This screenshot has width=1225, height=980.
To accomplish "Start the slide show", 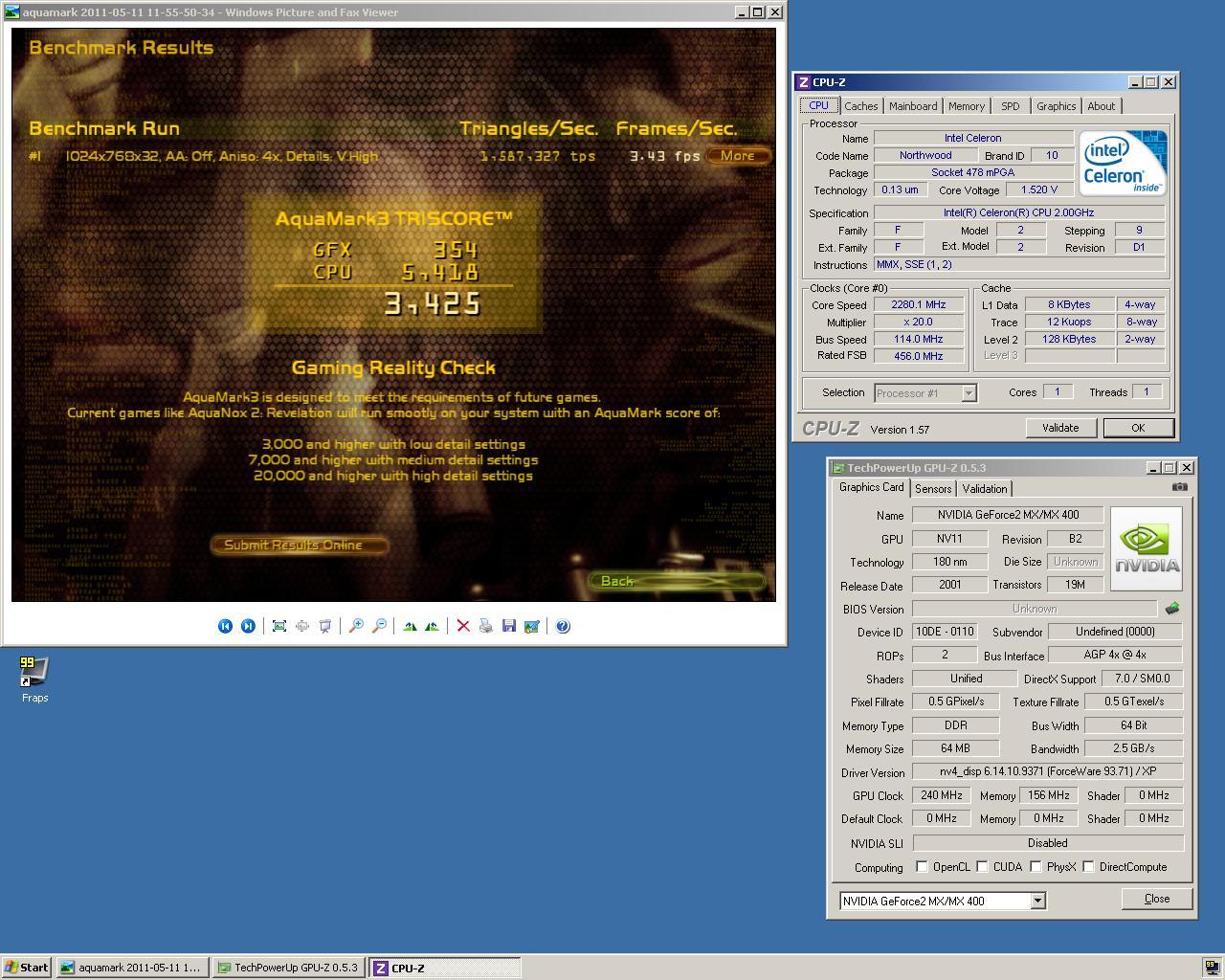I will [x=325, y=626].
